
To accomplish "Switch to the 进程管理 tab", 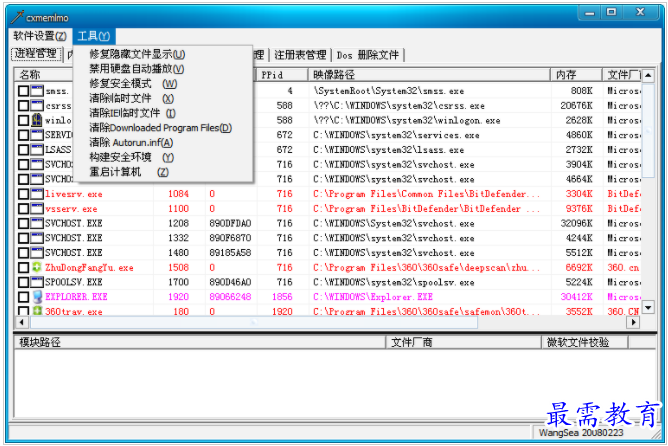I will (36, 54).
